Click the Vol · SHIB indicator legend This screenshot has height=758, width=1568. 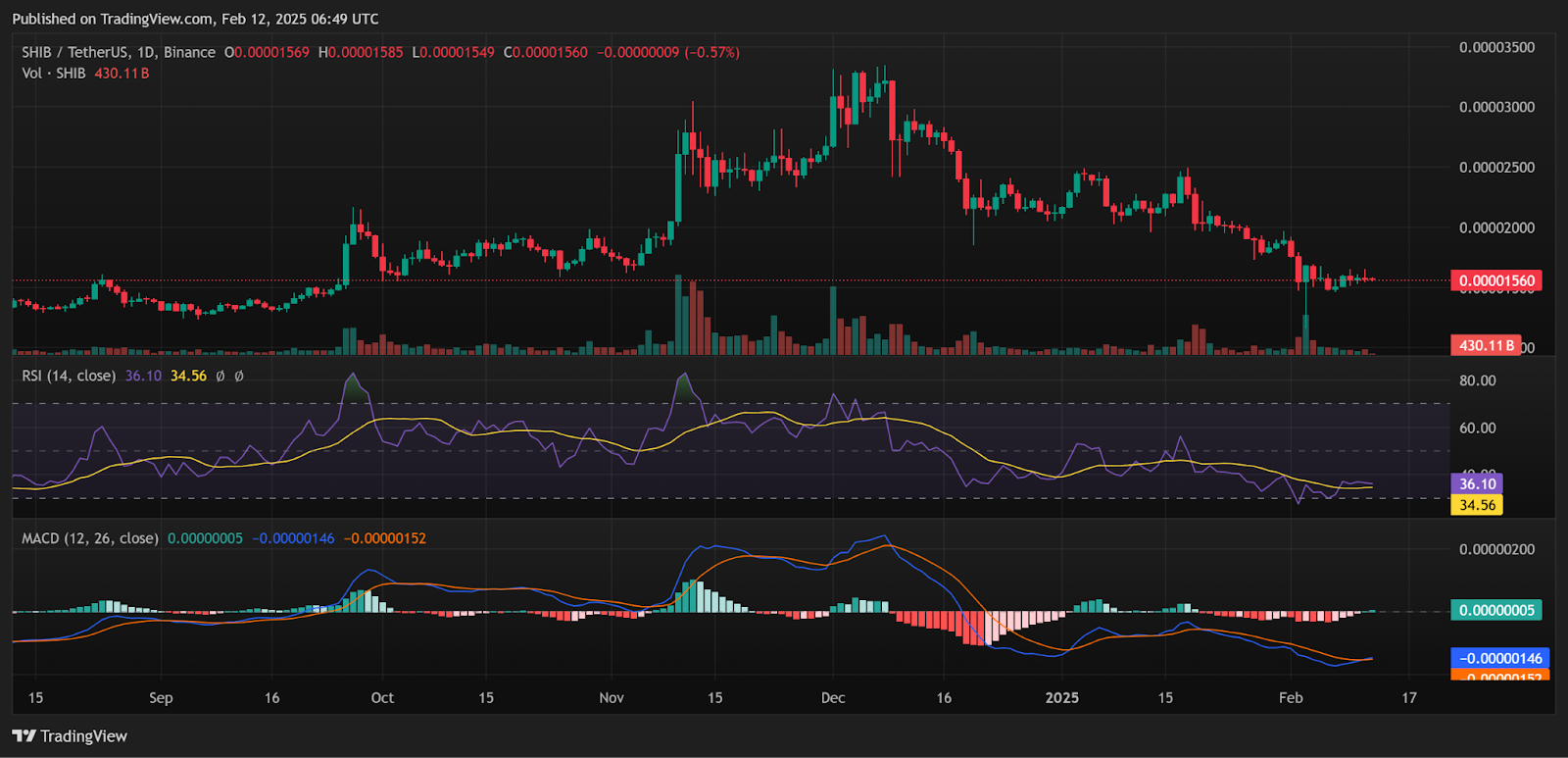54,74
